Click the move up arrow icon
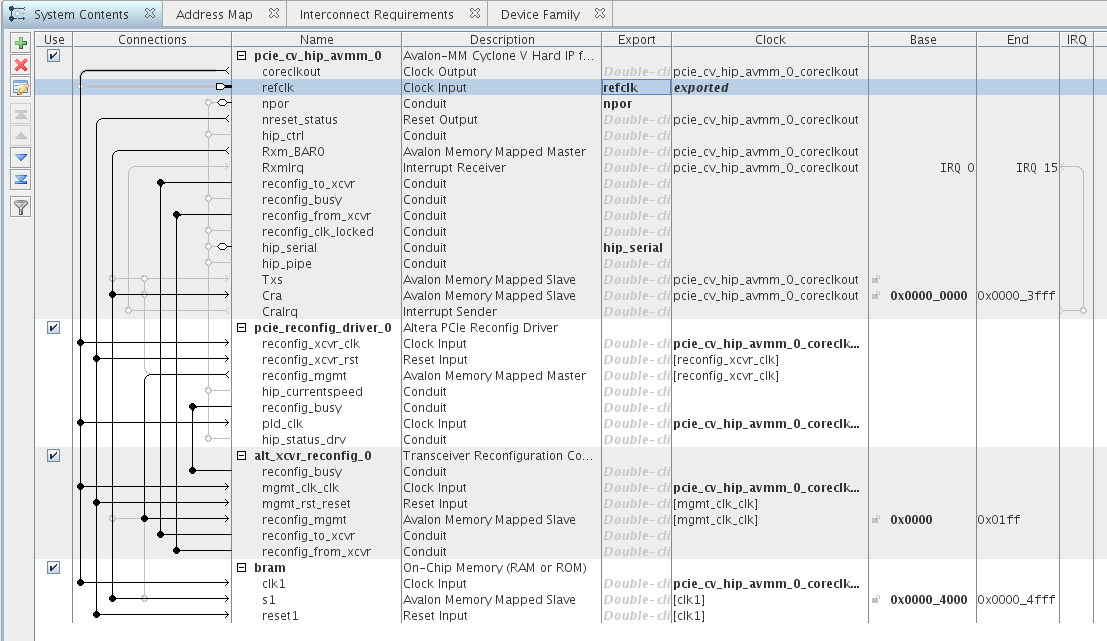 click(20, 135)
